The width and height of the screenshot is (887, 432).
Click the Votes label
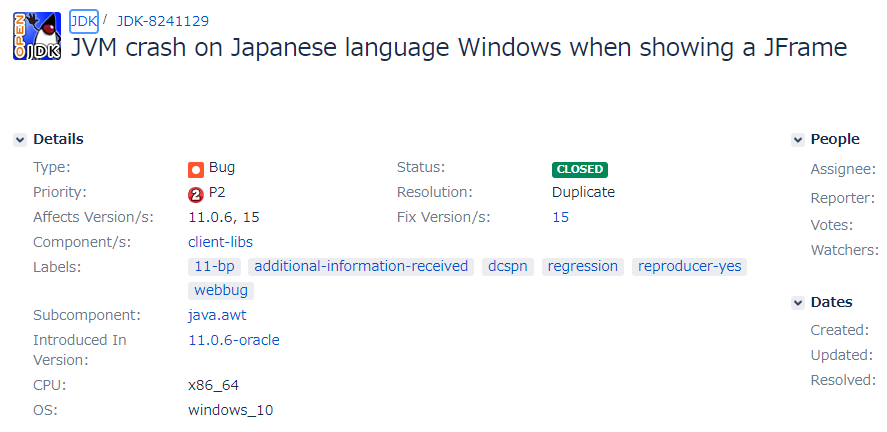tap(832, 225)
